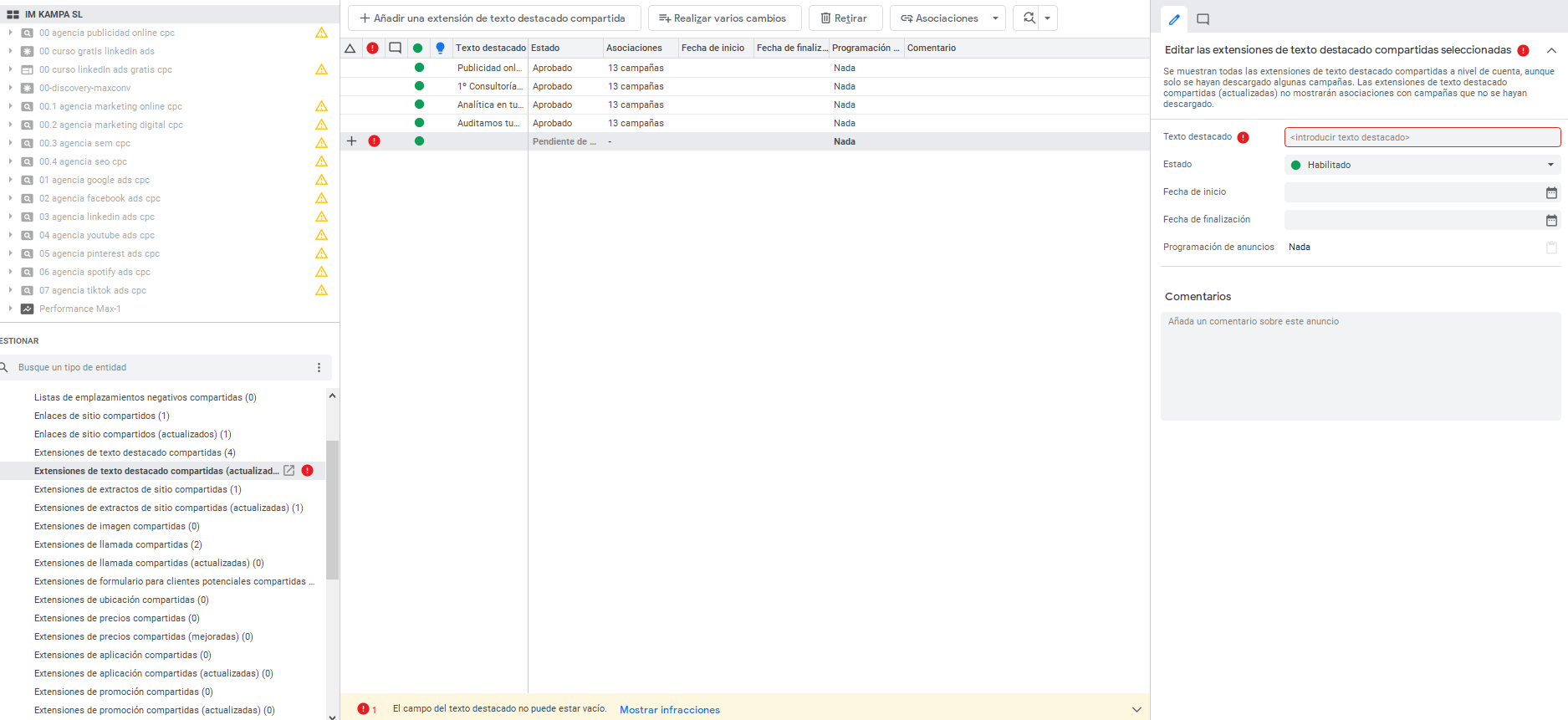Screen dimensions: 1568x720
Task: Click the pencil edit icon in right panel
Action: 1174,19
